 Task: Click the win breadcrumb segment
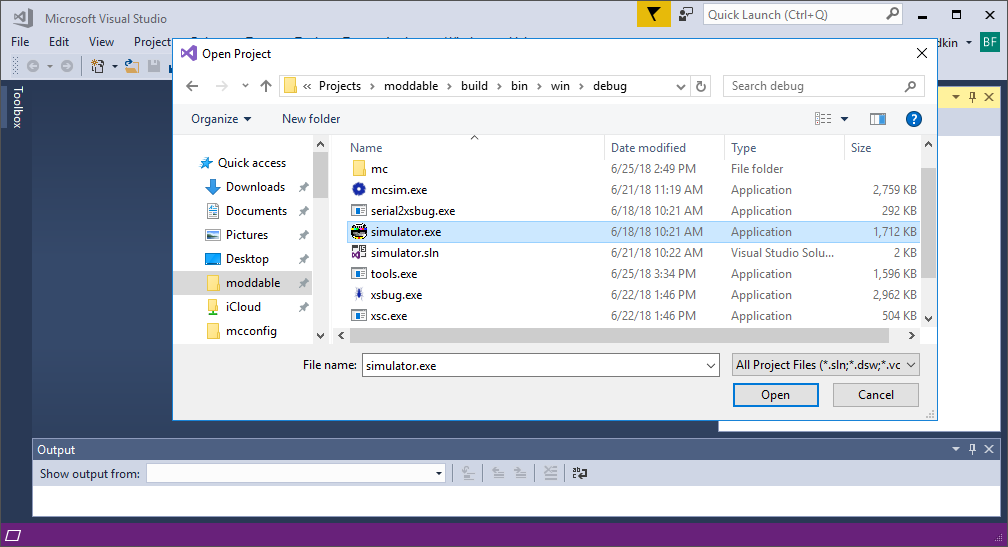tap(560, 86)
